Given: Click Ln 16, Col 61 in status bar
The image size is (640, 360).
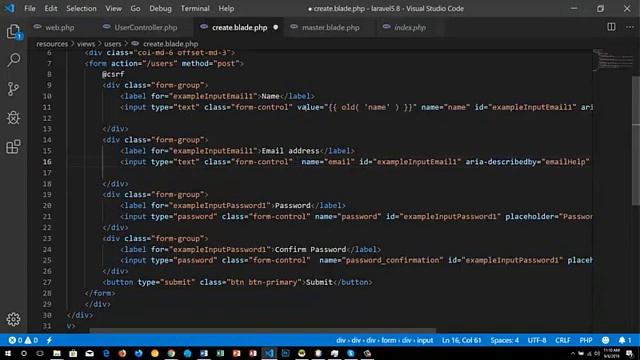Looking at the screenshot, I should [x=461, y=340].
